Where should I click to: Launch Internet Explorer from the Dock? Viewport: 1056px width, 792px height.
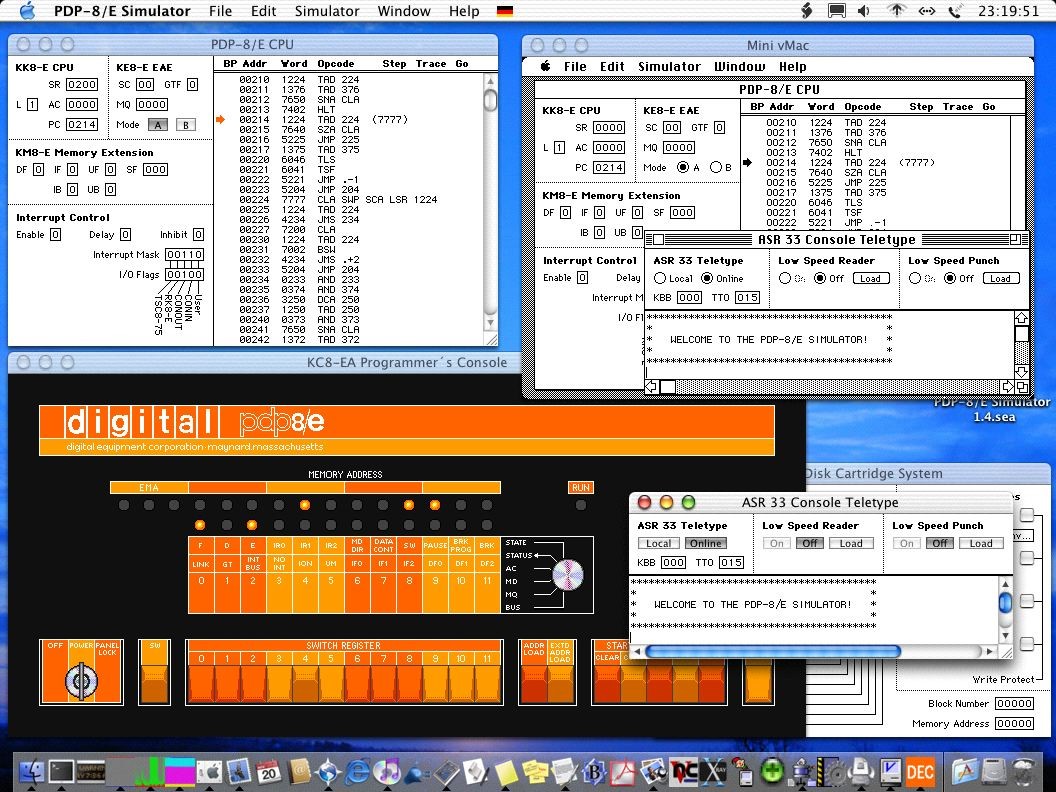coord(358,772)
